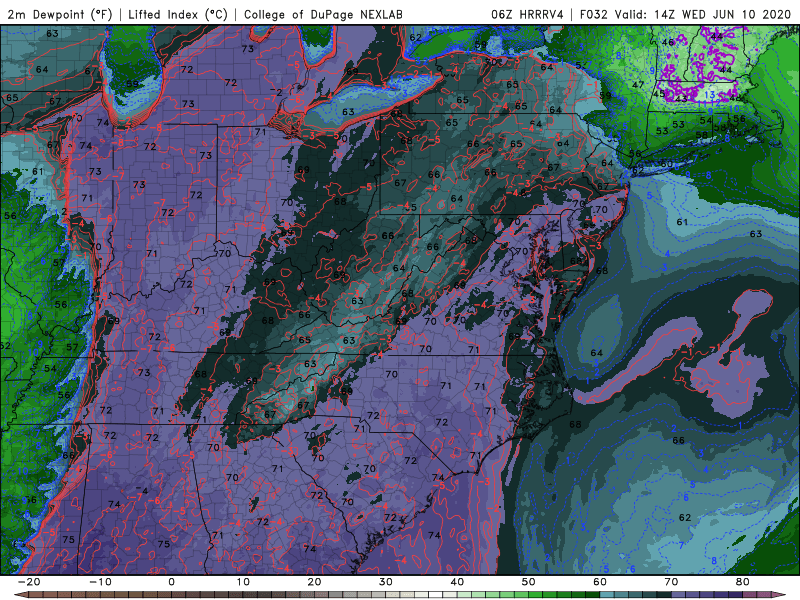Click the 'F032 Valid: 14Z WED JUN 10 2020' text
This screenshot has width=800, height=600.
click(x=685, y=14)
